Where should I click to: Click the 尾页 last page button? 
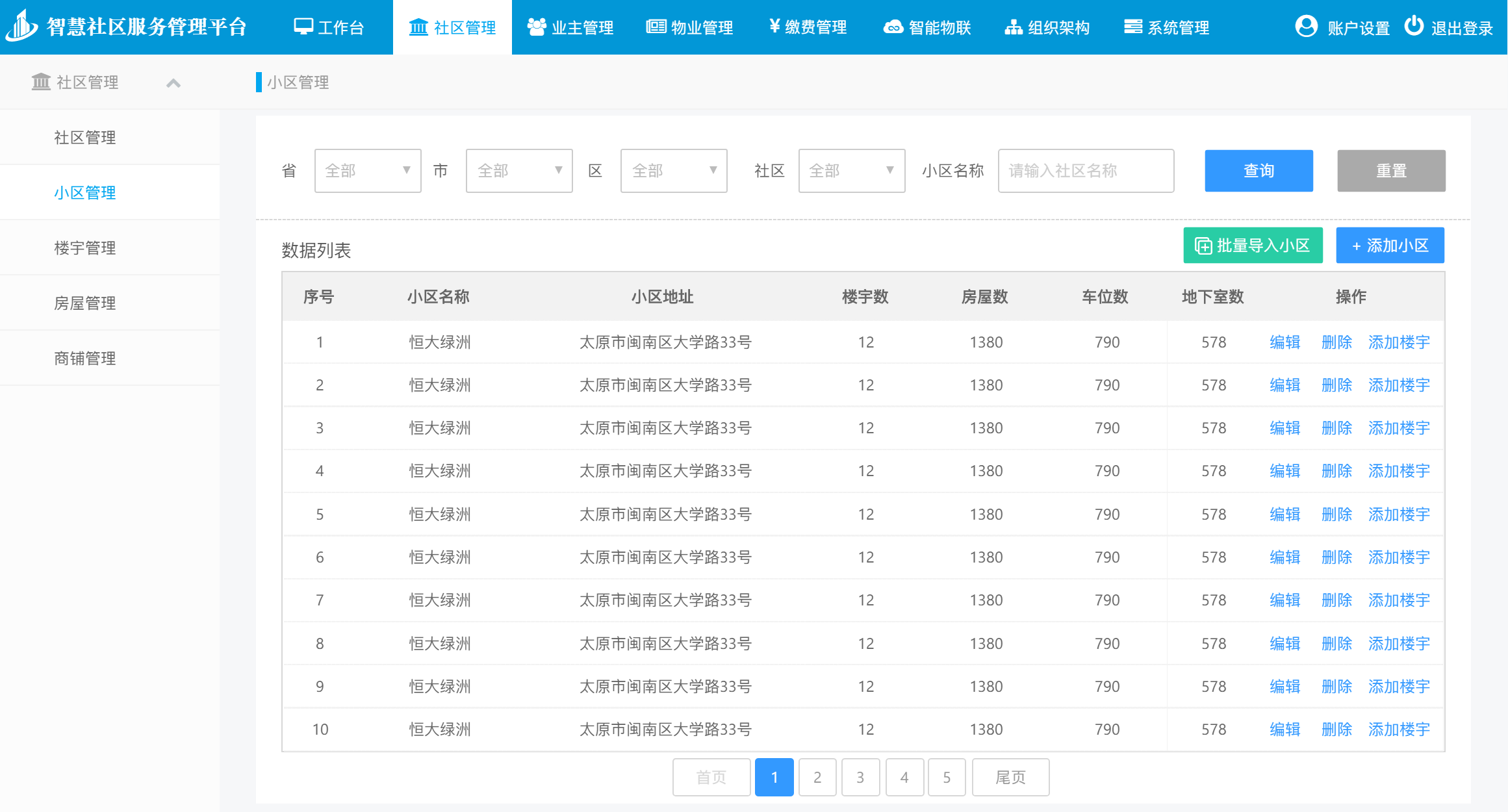tap(1010, 777)
